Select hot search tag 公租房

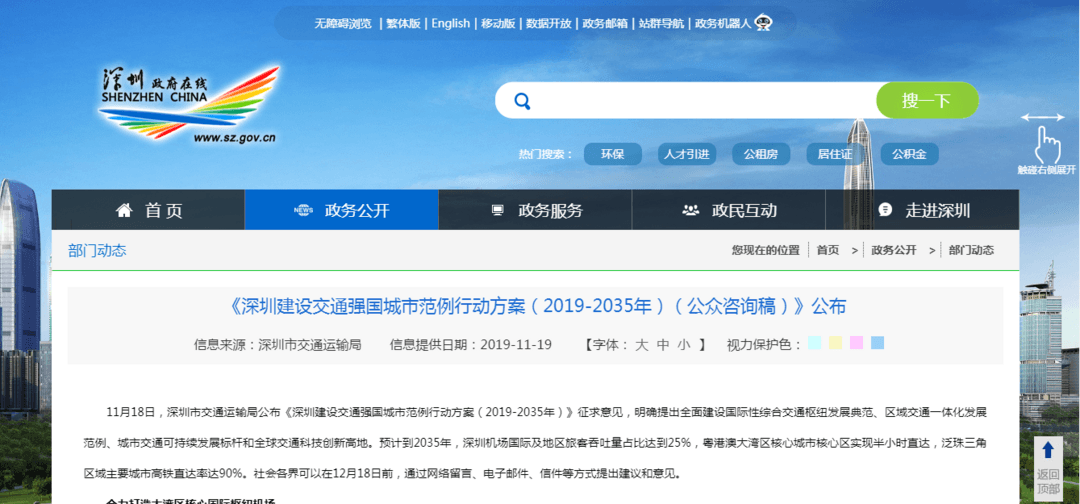click(x=760, y=154)
